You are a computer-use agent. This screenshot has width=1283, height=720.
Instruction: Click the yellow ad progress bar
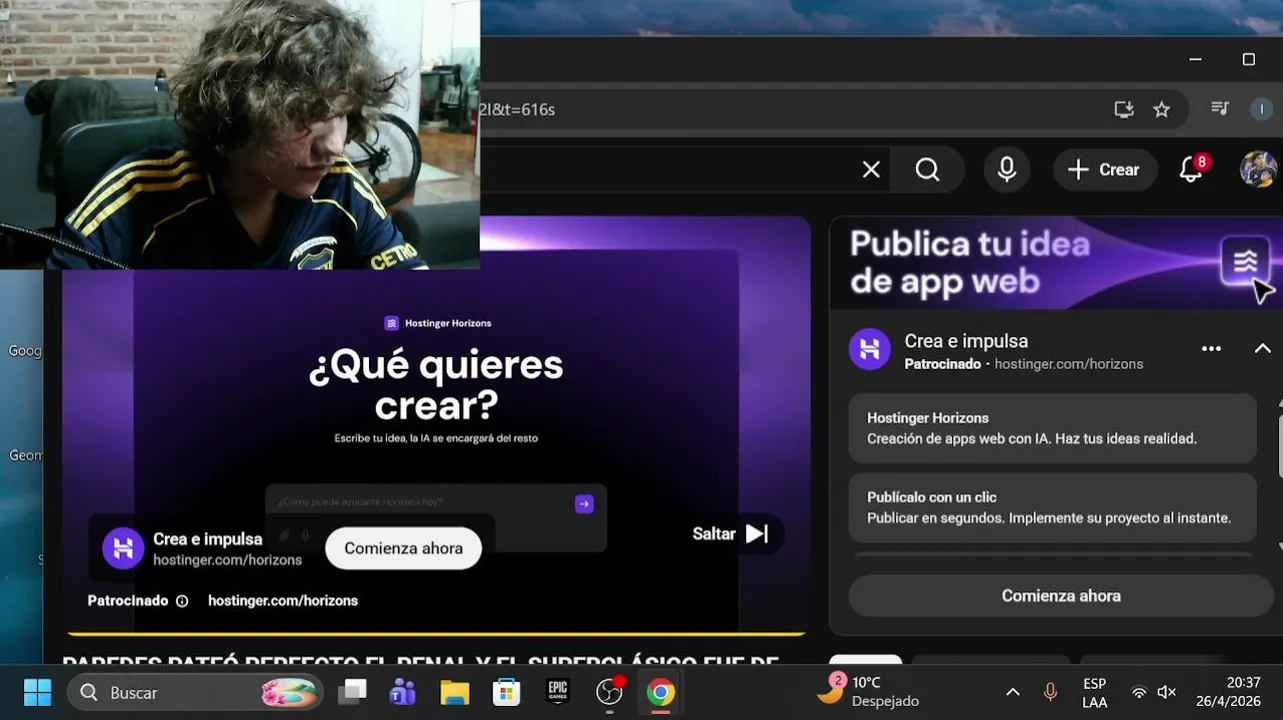(x=436, y=633)
